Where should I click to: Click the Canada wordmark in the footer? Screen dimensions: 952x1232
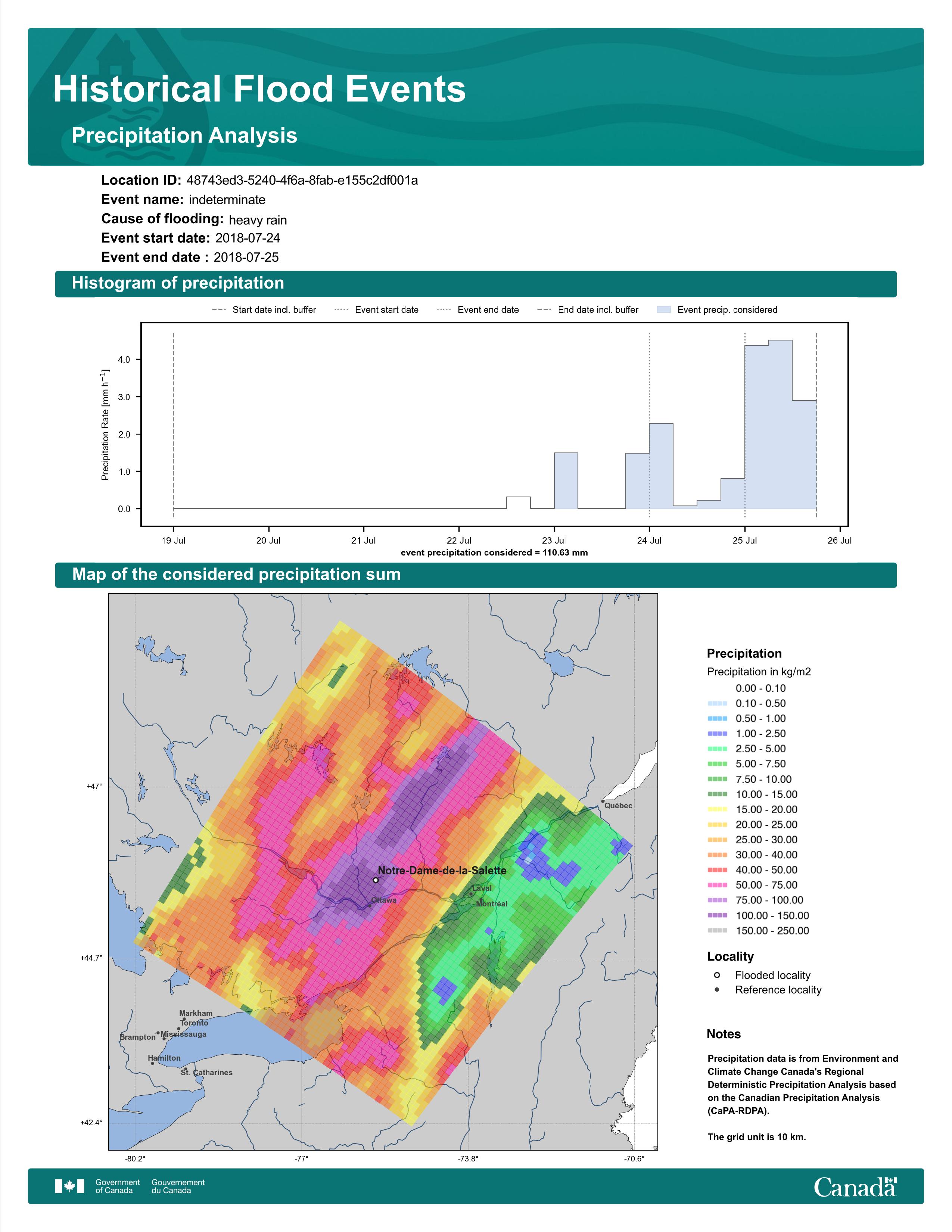(855, 1187)
